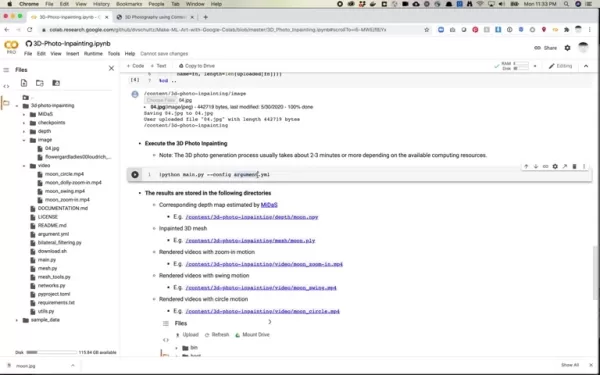The width and height of the screenshot is (600, 375).
Task: Open the MiDaS hyperlink
Action: pos(269,205)
